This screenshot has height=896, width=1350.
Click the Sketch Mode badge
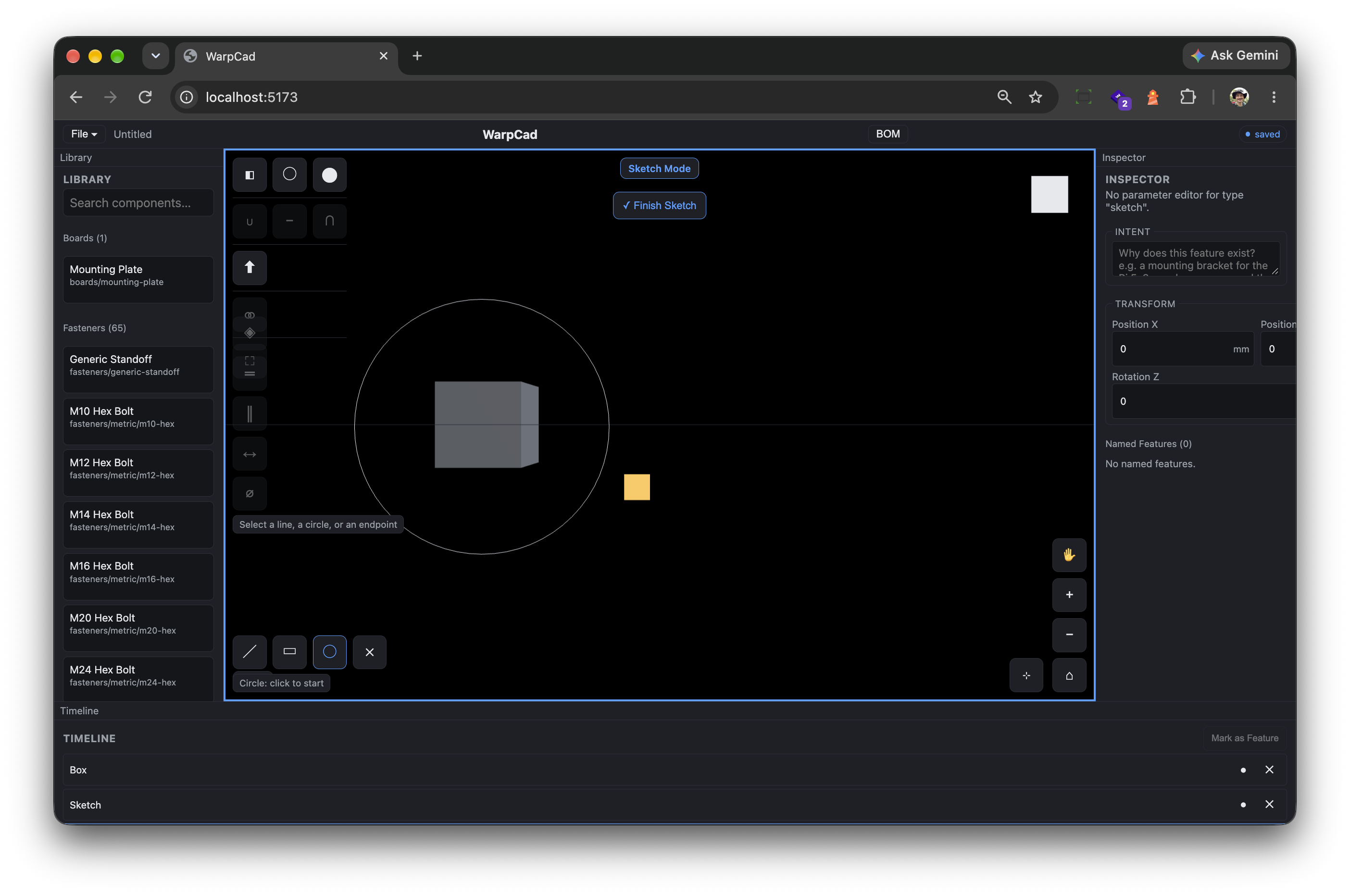pyautogui.click(x=659, y=169)
